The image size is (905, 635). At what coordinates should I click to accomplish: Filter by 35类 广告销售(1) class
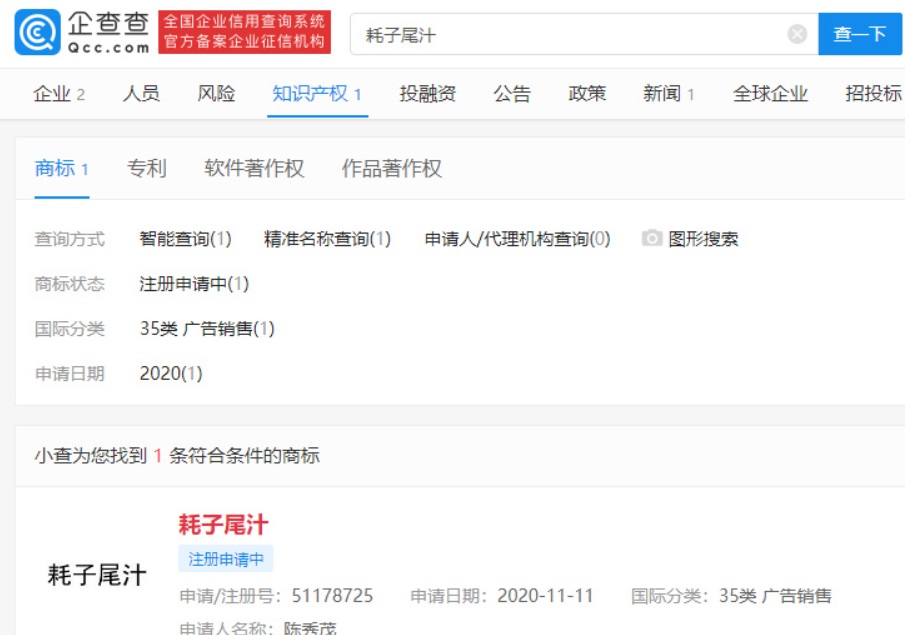tap(207, 328)
